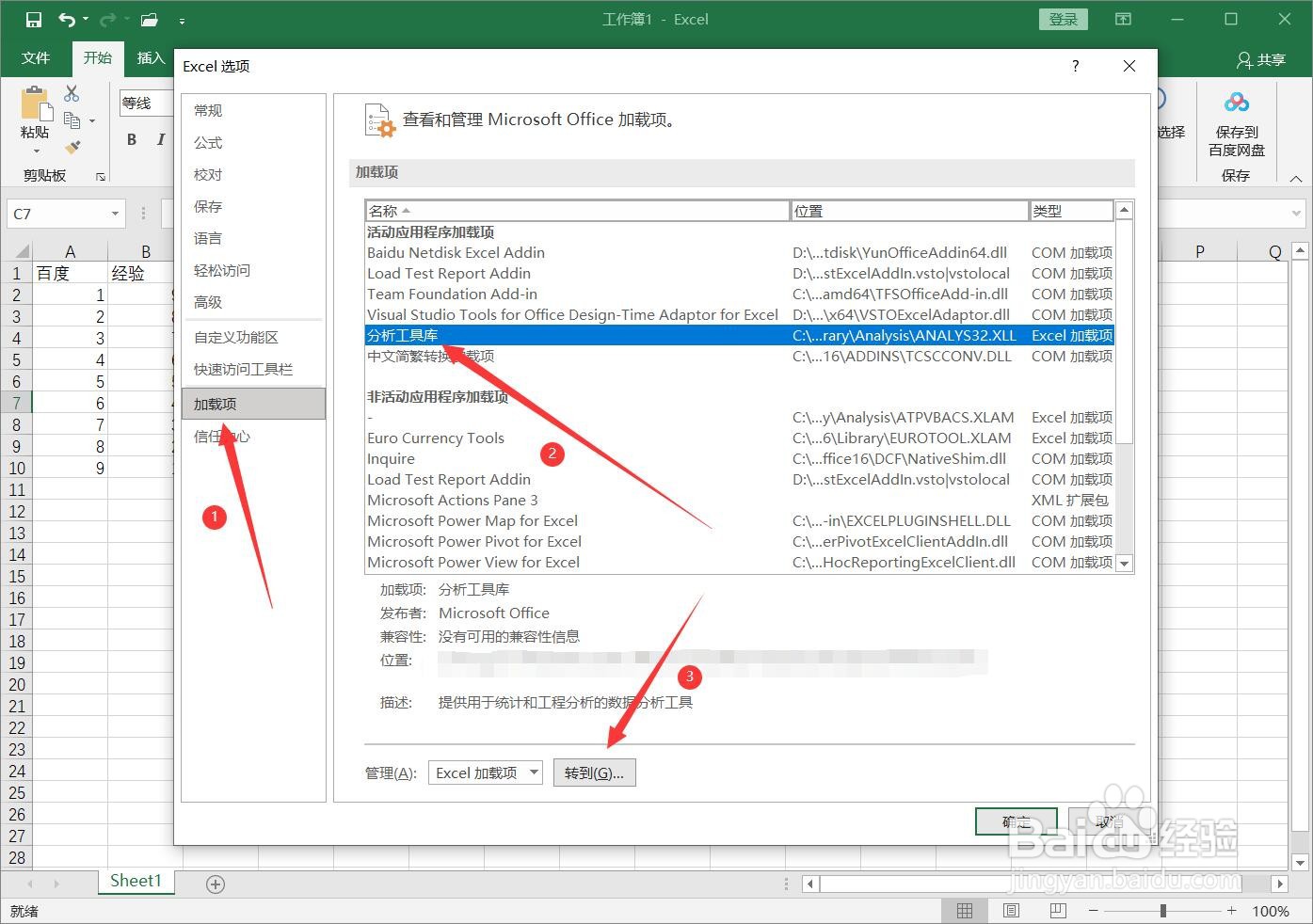Click the Format Painter brush icon
Screen dimensions: 1313x924
tap(72, 147)
